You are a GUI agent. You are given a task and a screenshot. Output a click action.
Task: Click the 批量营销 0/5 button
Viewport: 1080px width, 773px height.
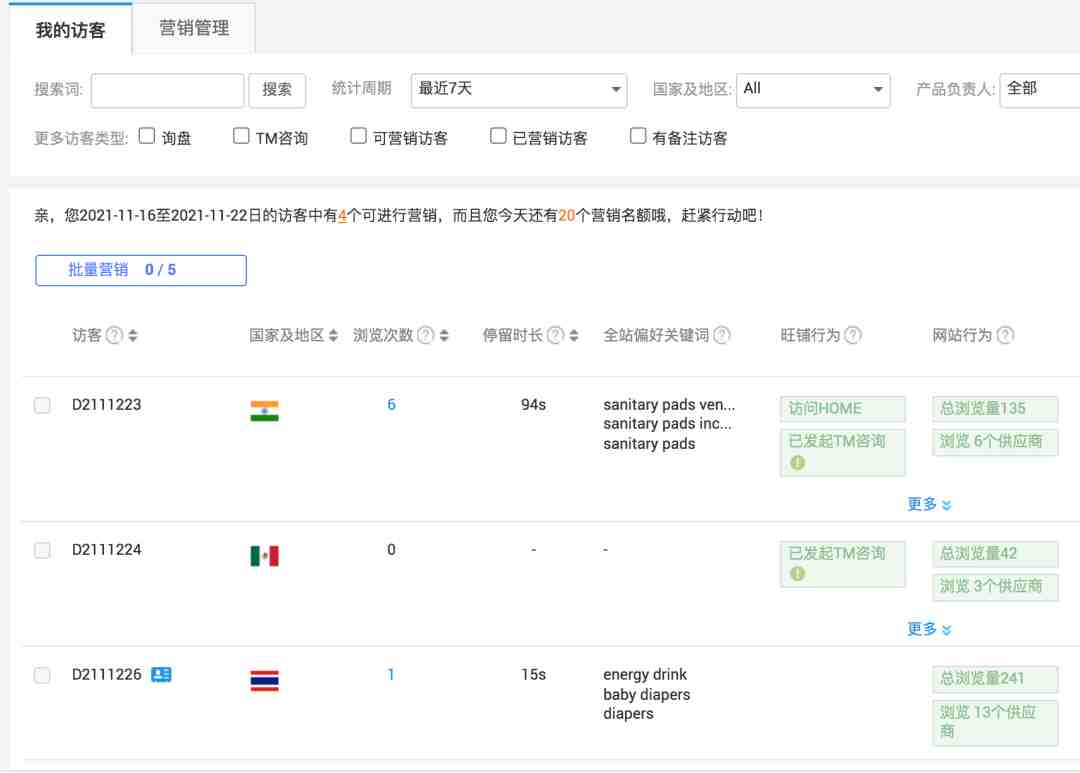click(141, 270)
